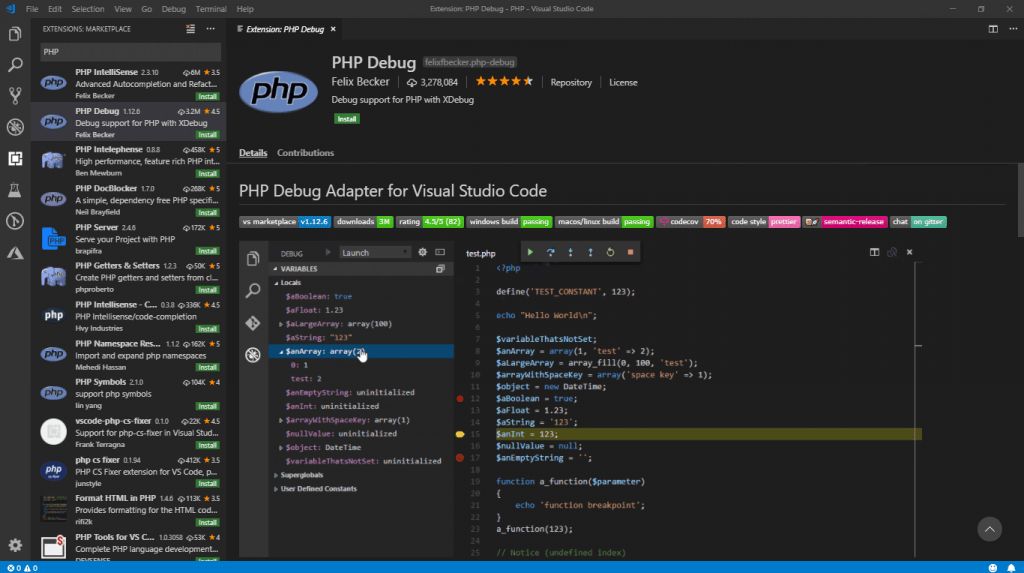Open Source Control view in activity bar

coord(15,95)
